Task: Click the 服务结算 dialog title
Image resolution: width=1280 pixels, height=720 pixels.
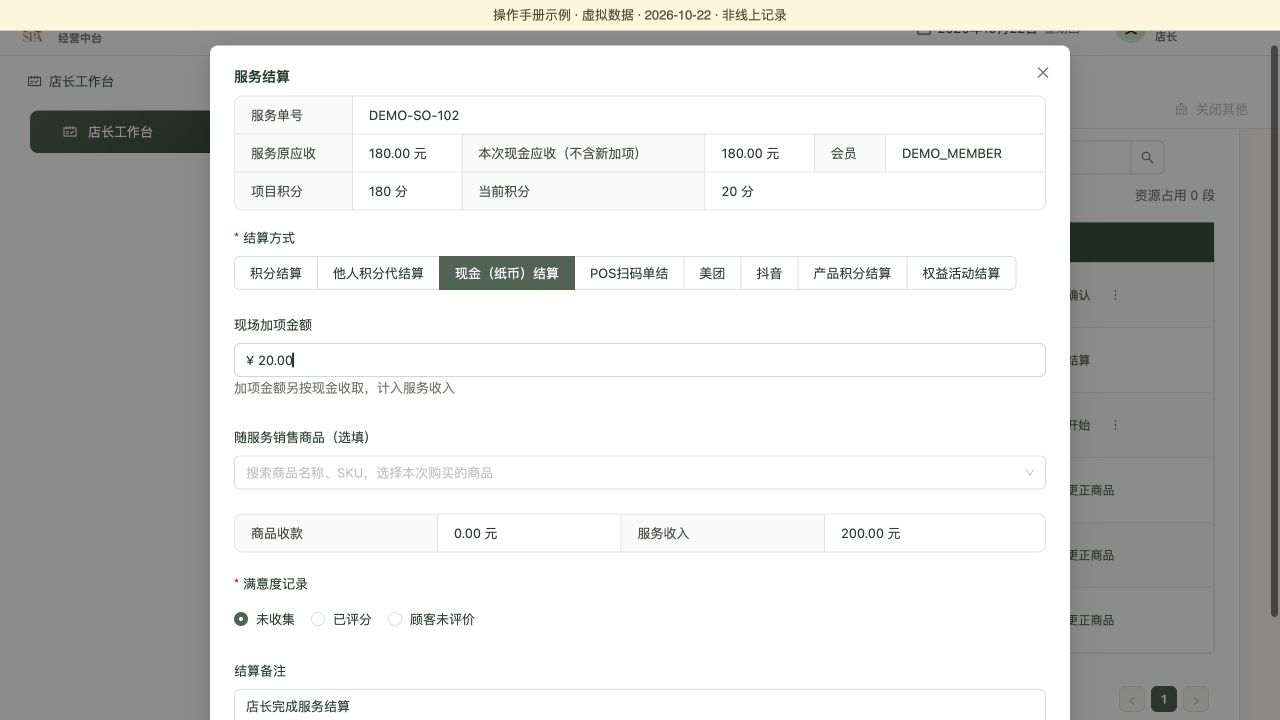Action: click(262, 76)
